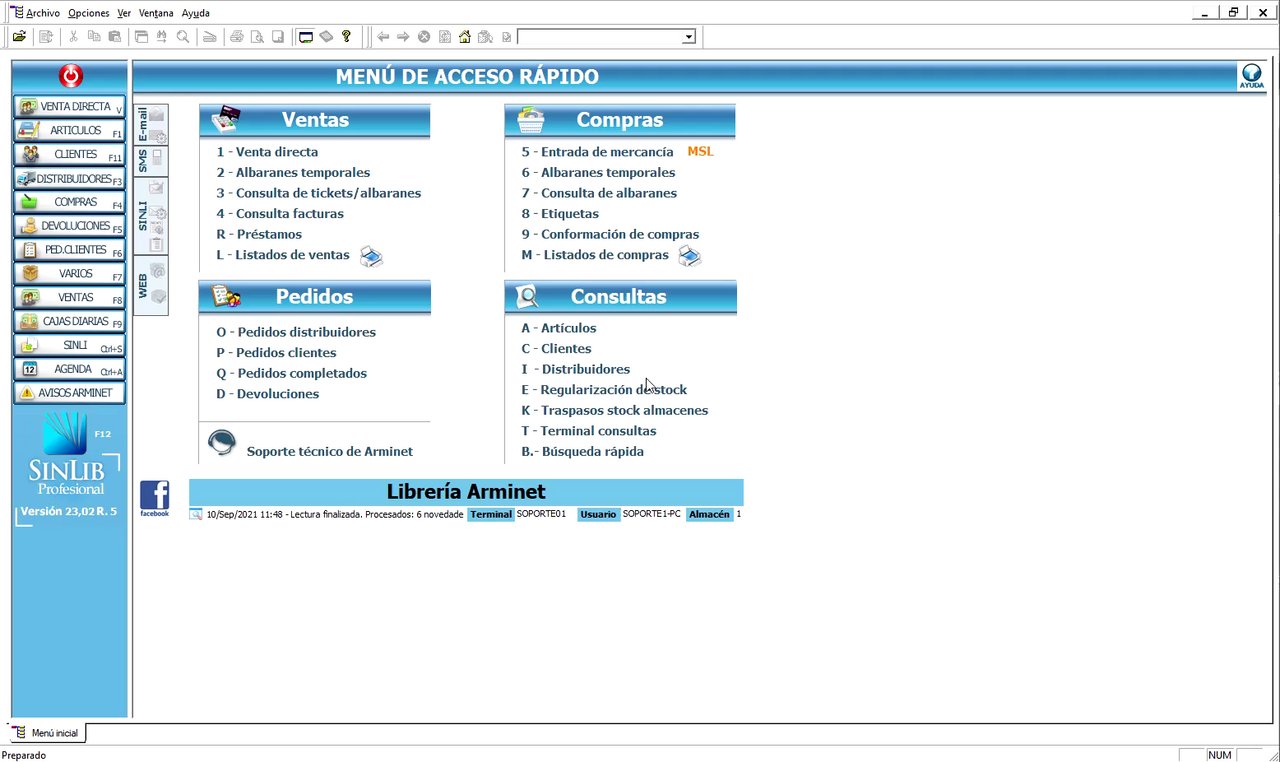Viewport: 1280px width, 762px height.
Task: Open 8 - Etiquetas link
Action: coord(560,214)
